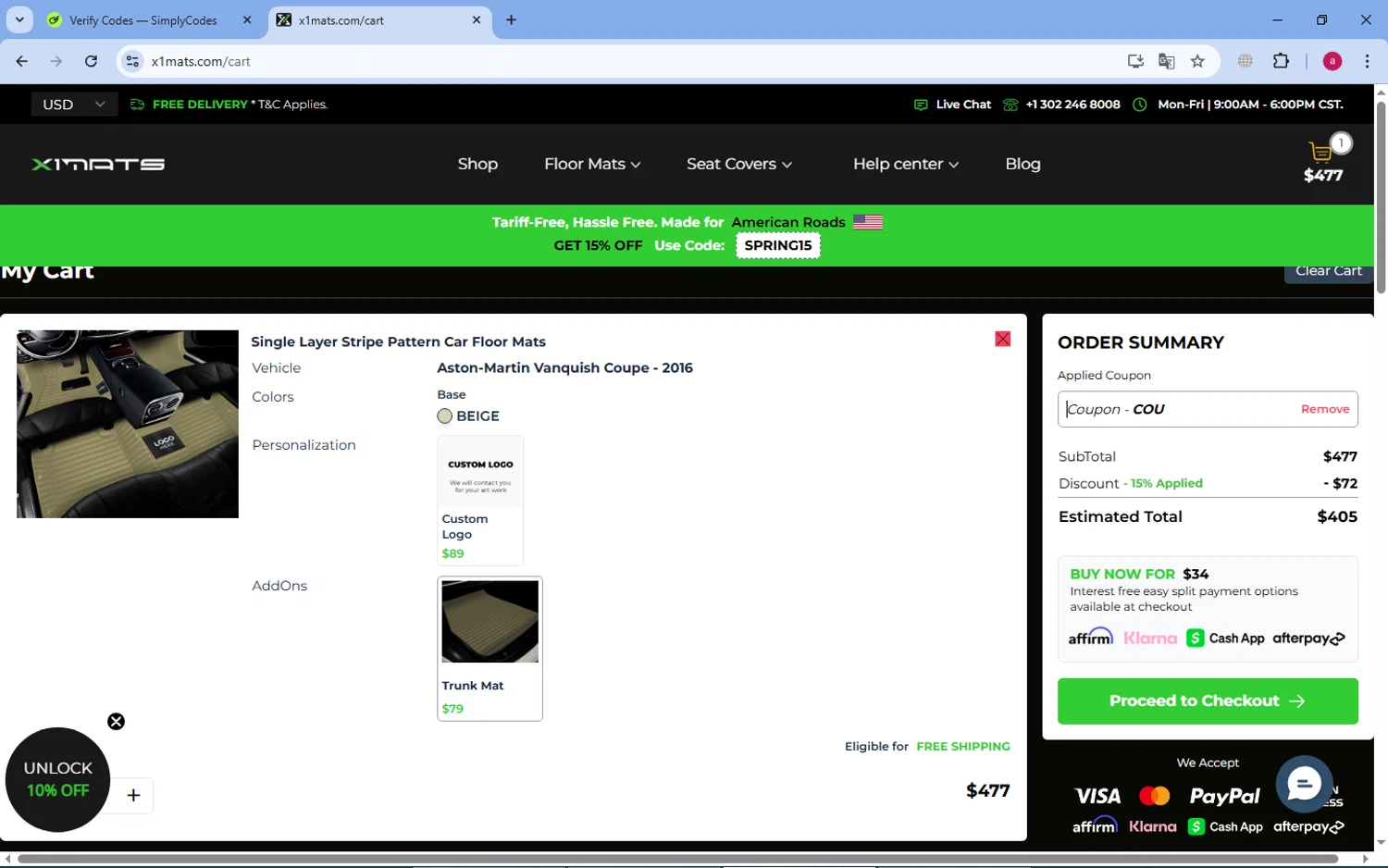1388x868 pixels.
Task: Go to the Shop page
Action: pos(477,164)
